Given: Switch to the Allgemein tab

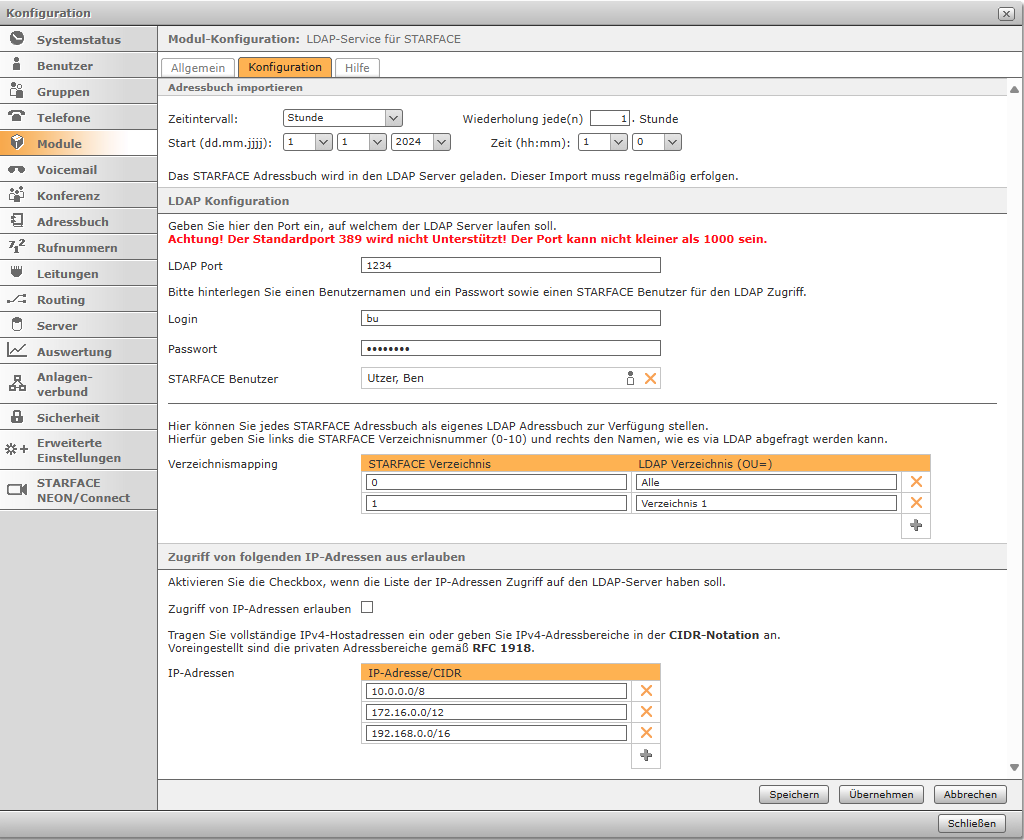Looking at the screenshot, I should click(198, 68).
